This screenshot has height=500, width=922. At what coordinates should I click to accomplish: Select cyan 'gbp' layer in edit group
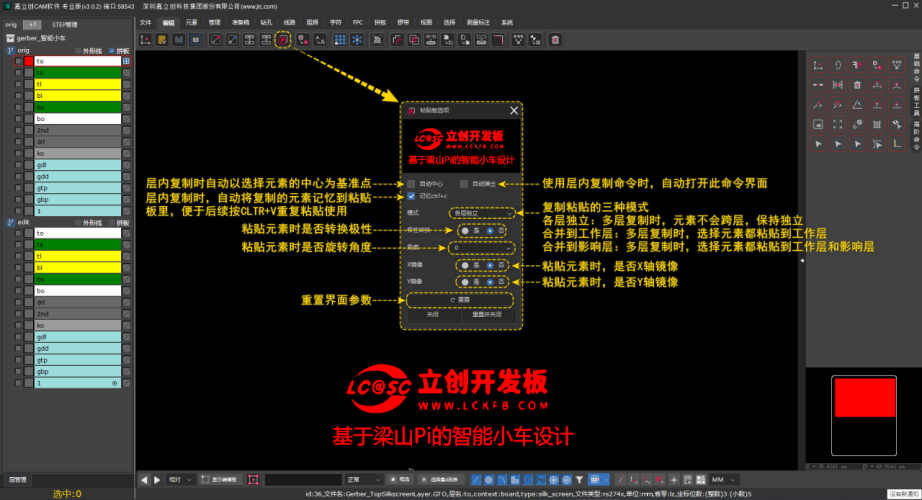click(x=78, y=372)
